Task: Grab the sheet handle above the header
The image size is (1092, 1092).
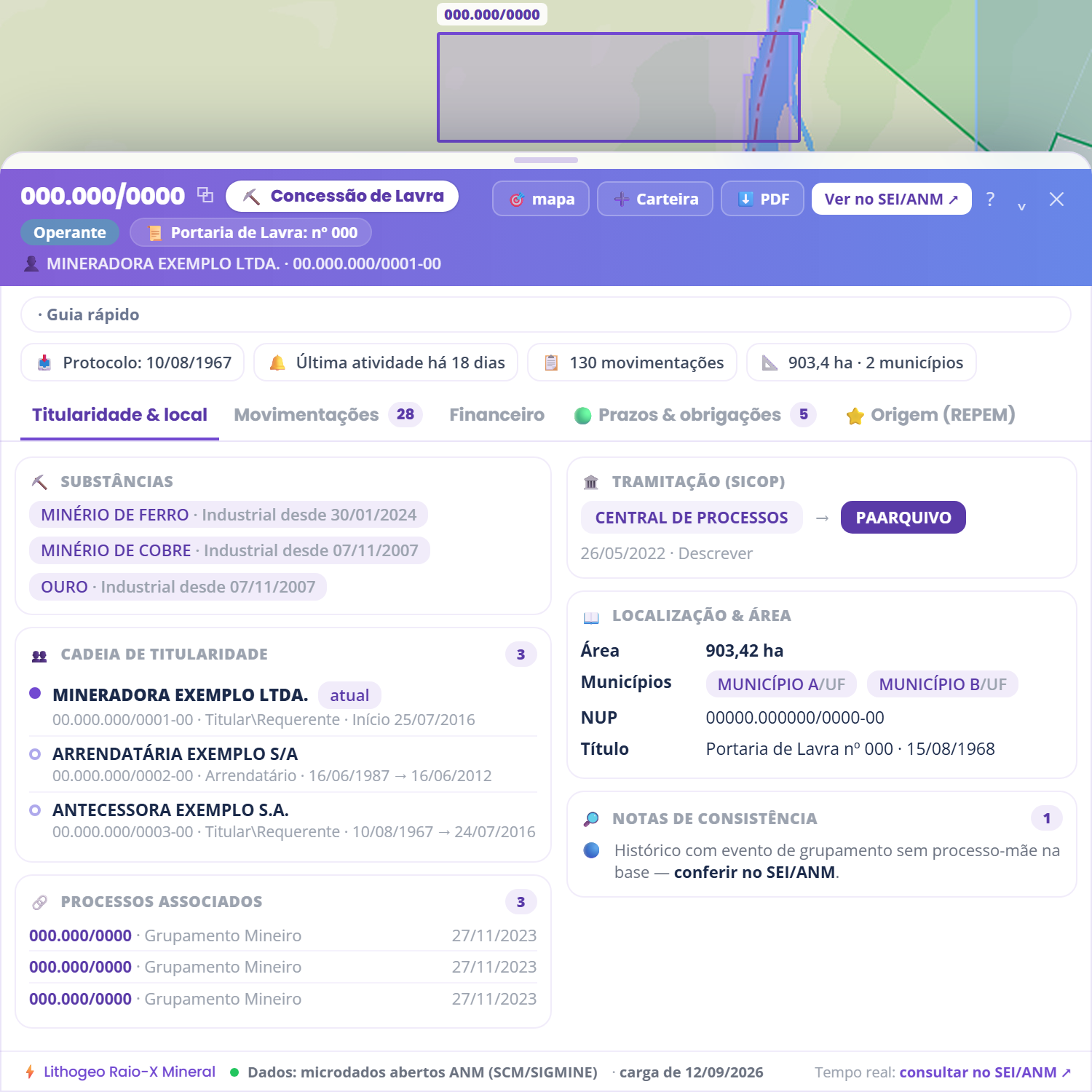Action: click(546, 160)
